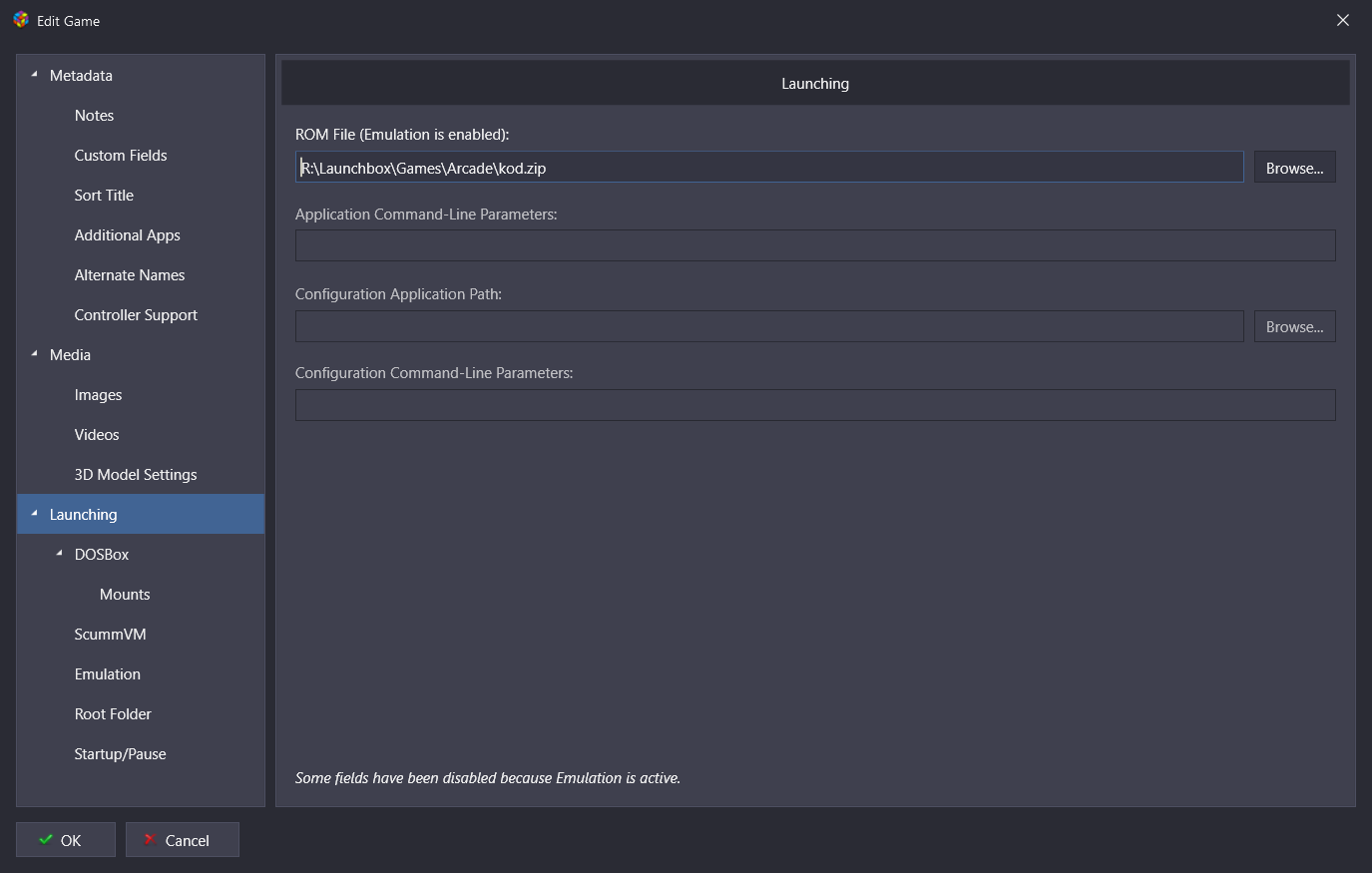Viewport: 1372px width, 873px height.
Task: Select the Launching category label
Action: [x=84, y=515]
